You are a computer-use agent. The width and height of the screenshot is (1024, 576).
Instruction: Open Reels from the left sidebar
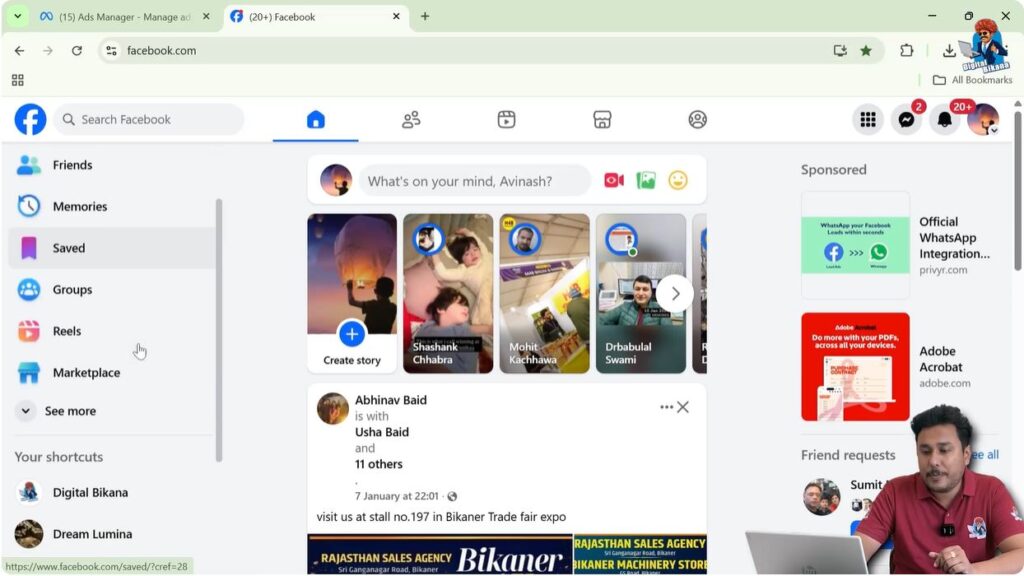[x=69, y=330]
